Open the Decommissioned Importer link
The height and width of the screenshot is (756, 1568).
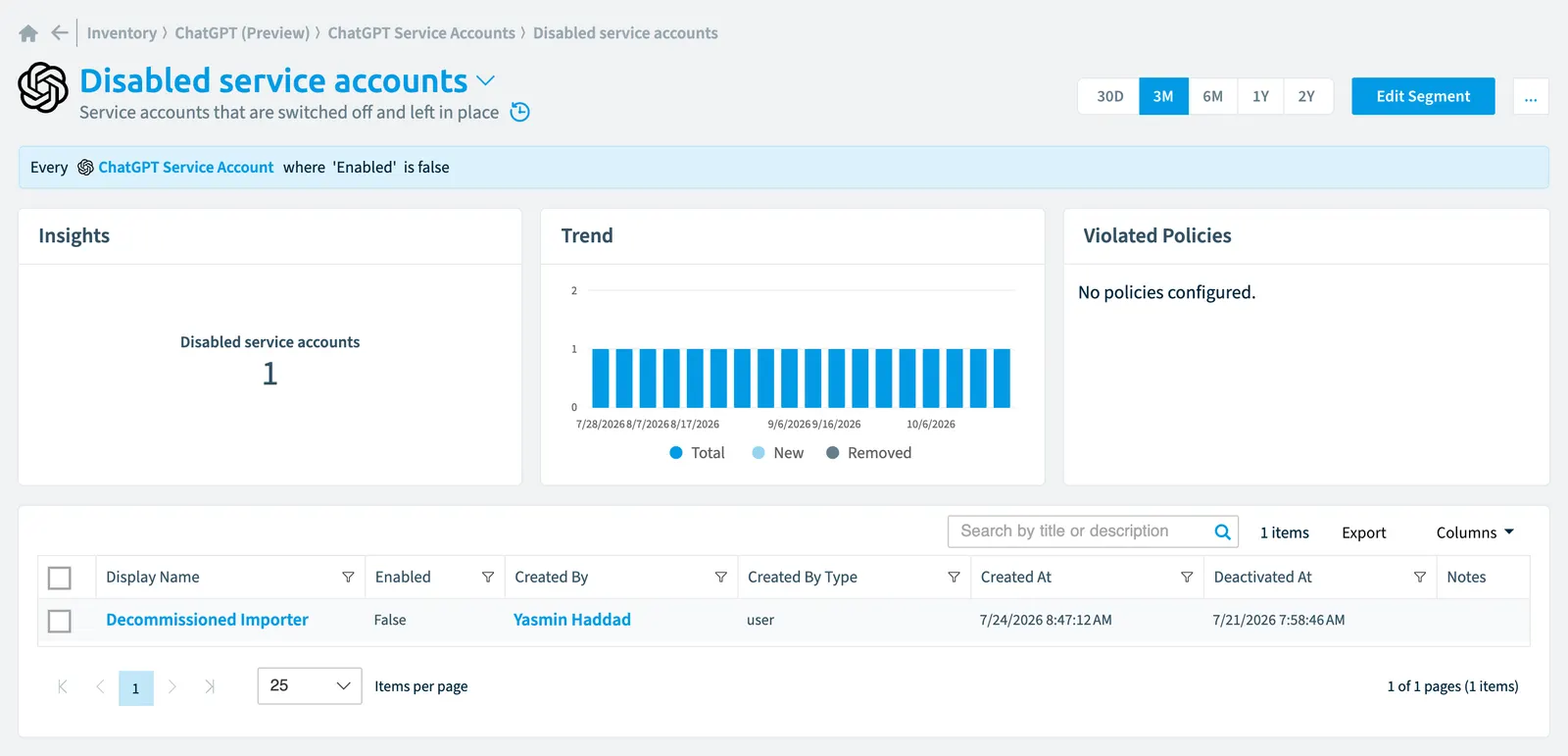207,620
